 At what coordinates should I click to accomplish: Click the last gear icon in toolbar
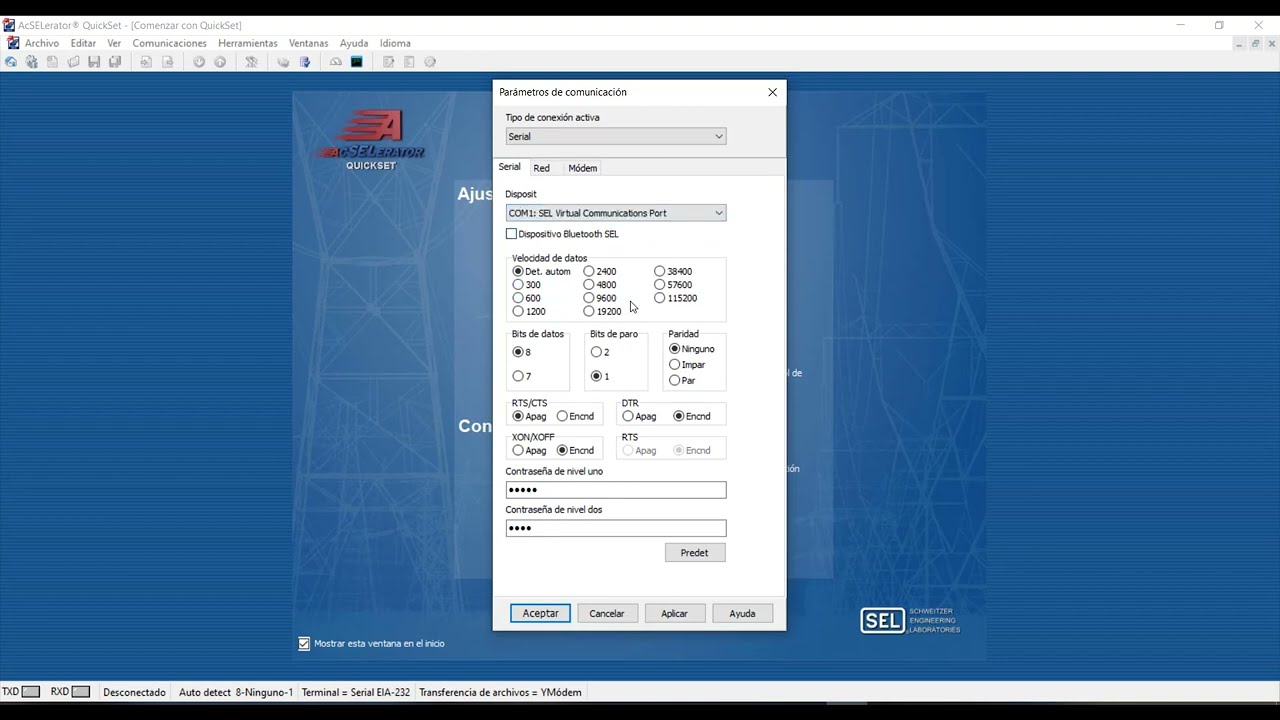430,62
